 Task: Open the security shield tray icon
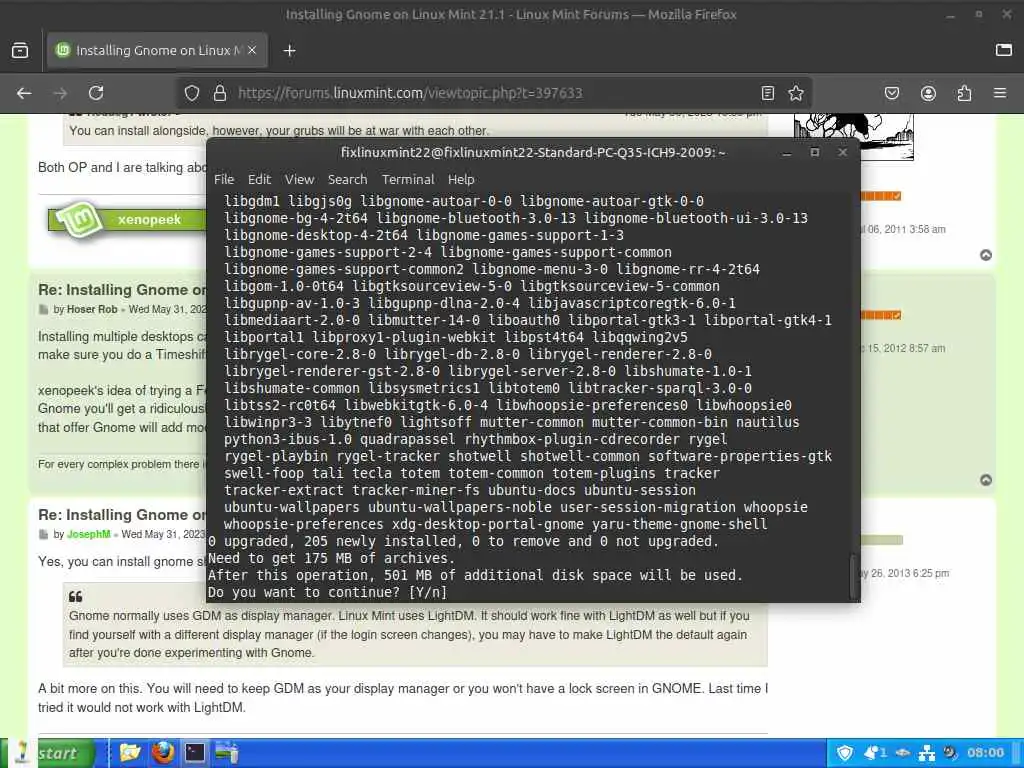[844, 753]
